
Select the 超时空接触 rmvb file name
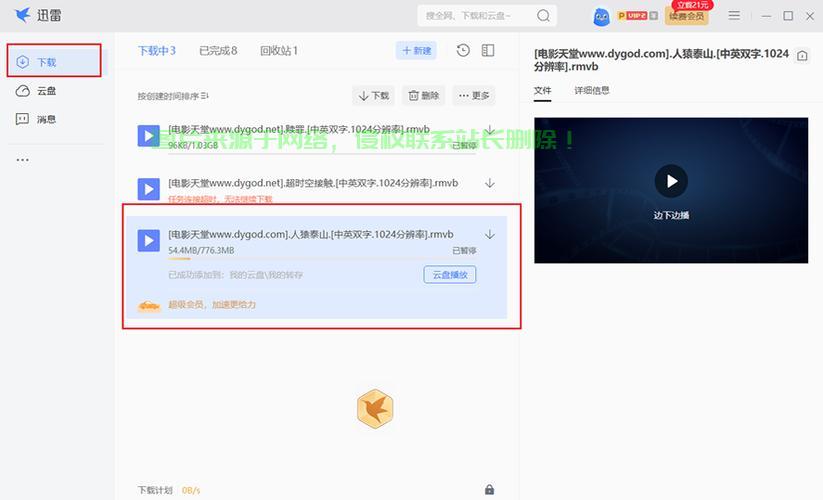pos(313,183)
